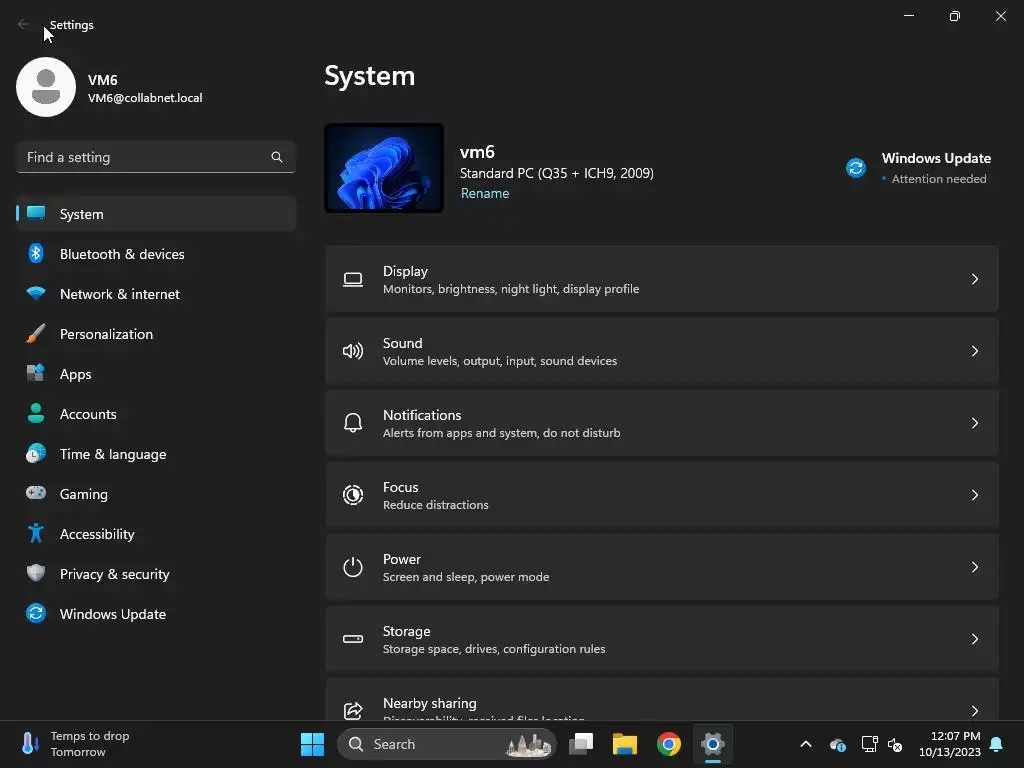Launch Google Chrome from the taskbar
The image size is (1024, 768).
669,744
